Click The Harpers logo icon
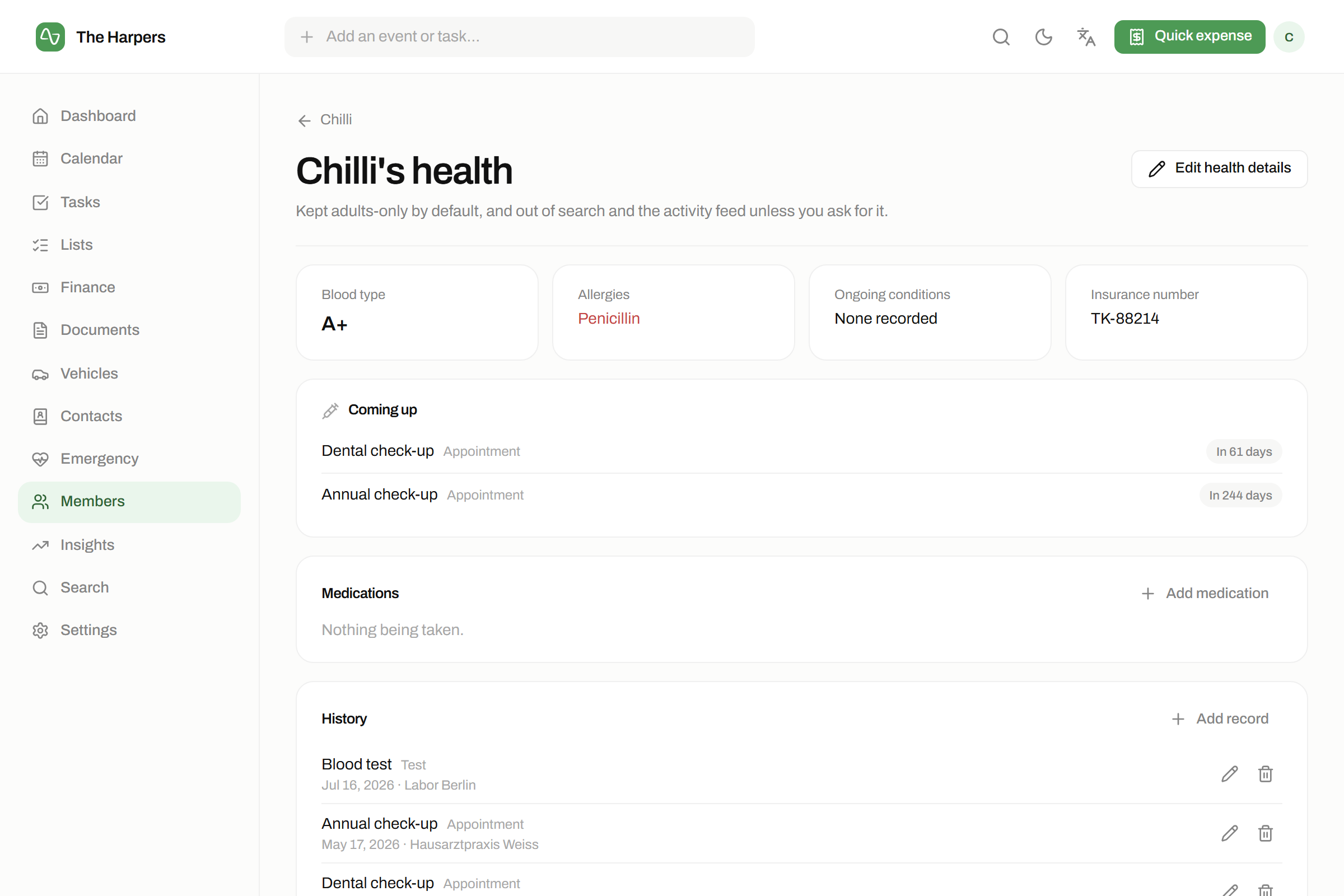The height and width of the screenshot is (896, 1344). tap(50, 37)
